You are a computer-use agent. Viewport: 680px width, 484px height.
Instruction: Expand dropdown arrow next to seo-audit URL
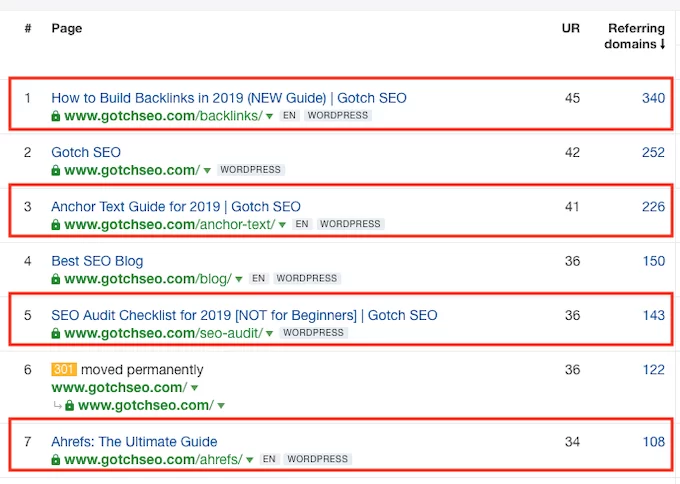pyautogui.click(x=269, y=334)
